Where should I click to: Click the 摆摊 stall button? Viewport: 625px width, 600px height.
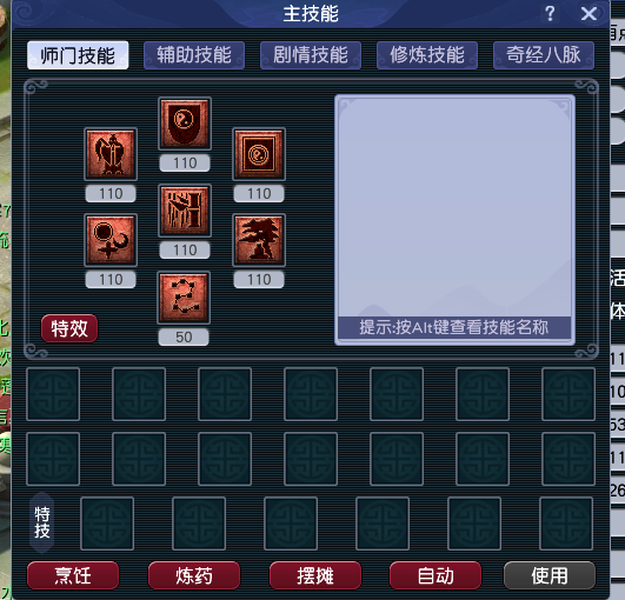[x=315, y=575]
